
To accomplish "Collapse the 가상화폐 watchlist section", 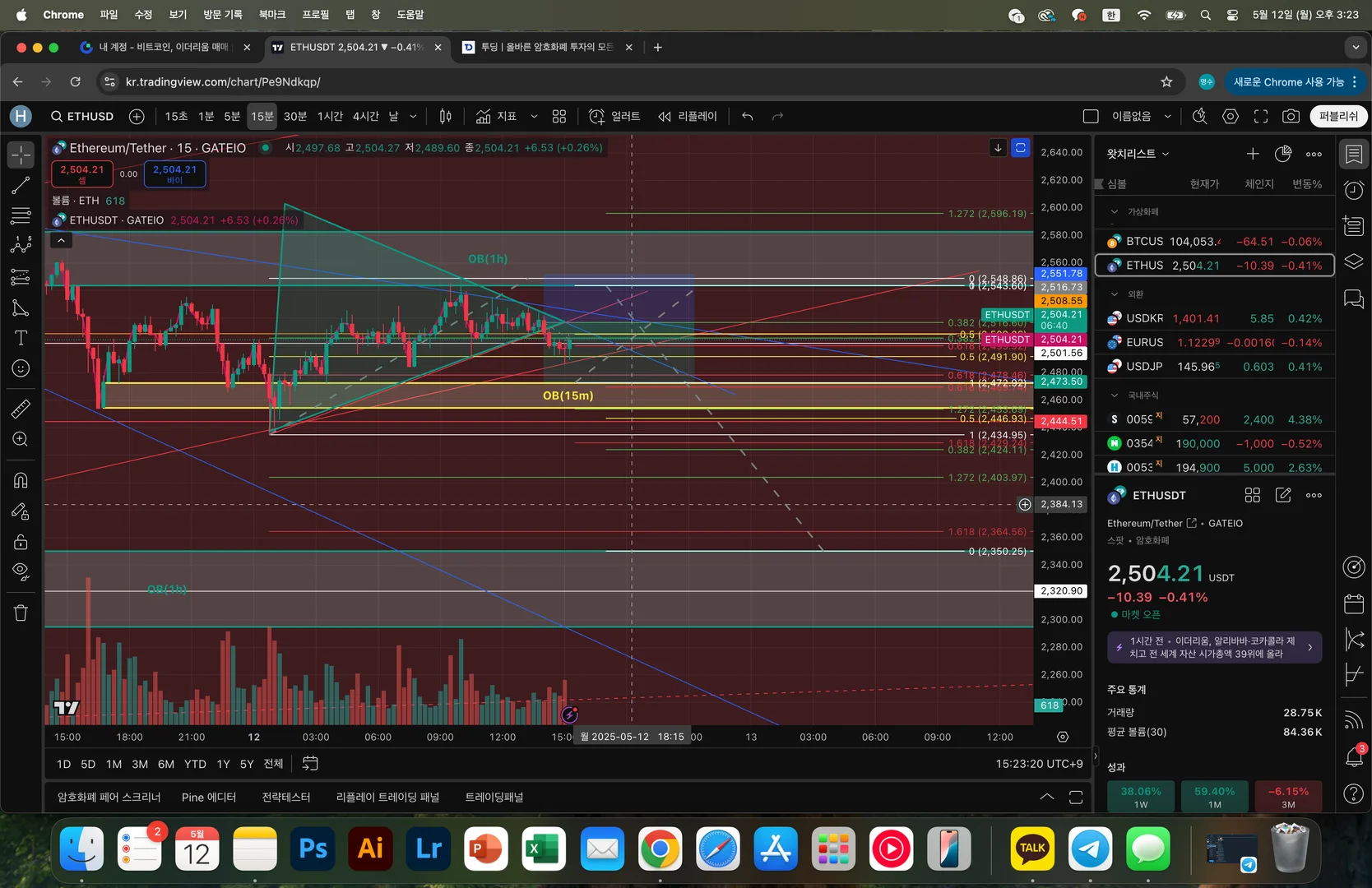I will click(1115, 212).
